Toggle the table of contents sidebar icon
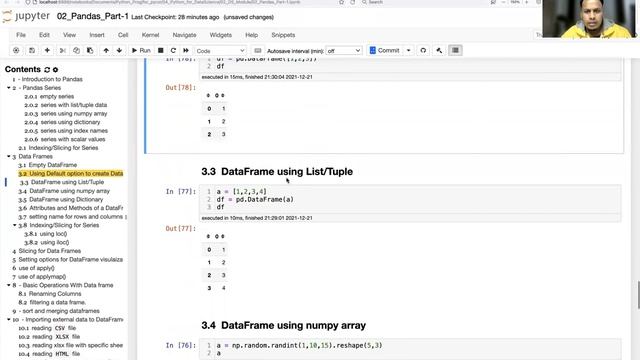640x360 pixels. click(x=456, y=51)
